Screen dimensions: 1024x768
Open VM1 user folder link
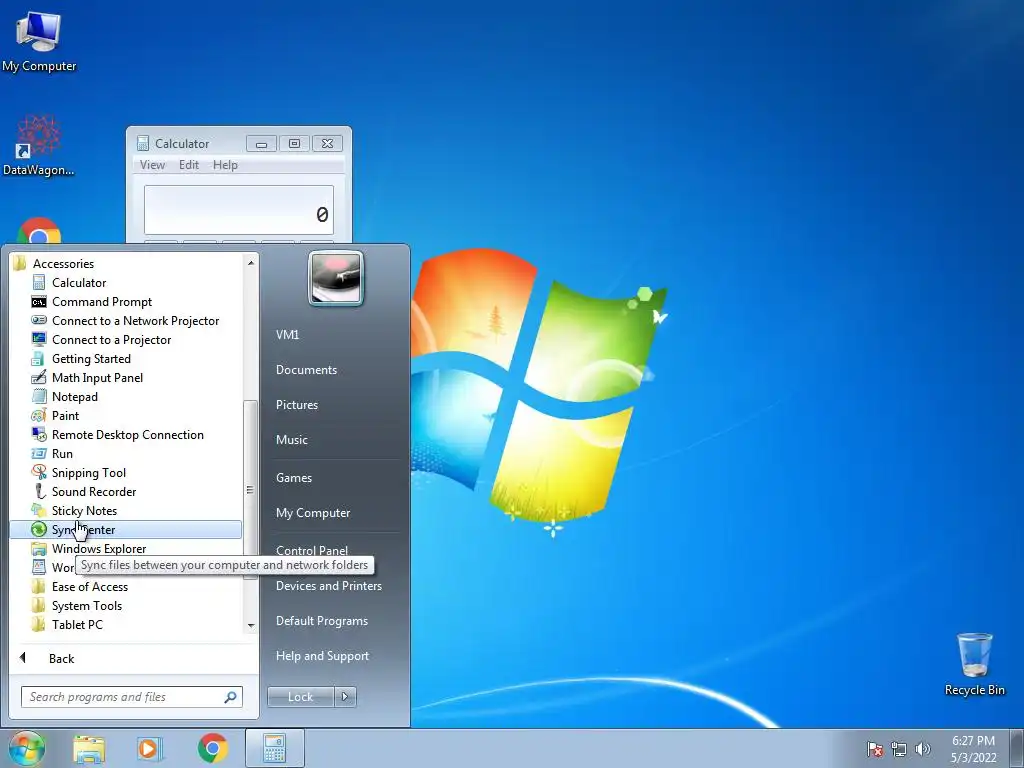click(287, 334)
